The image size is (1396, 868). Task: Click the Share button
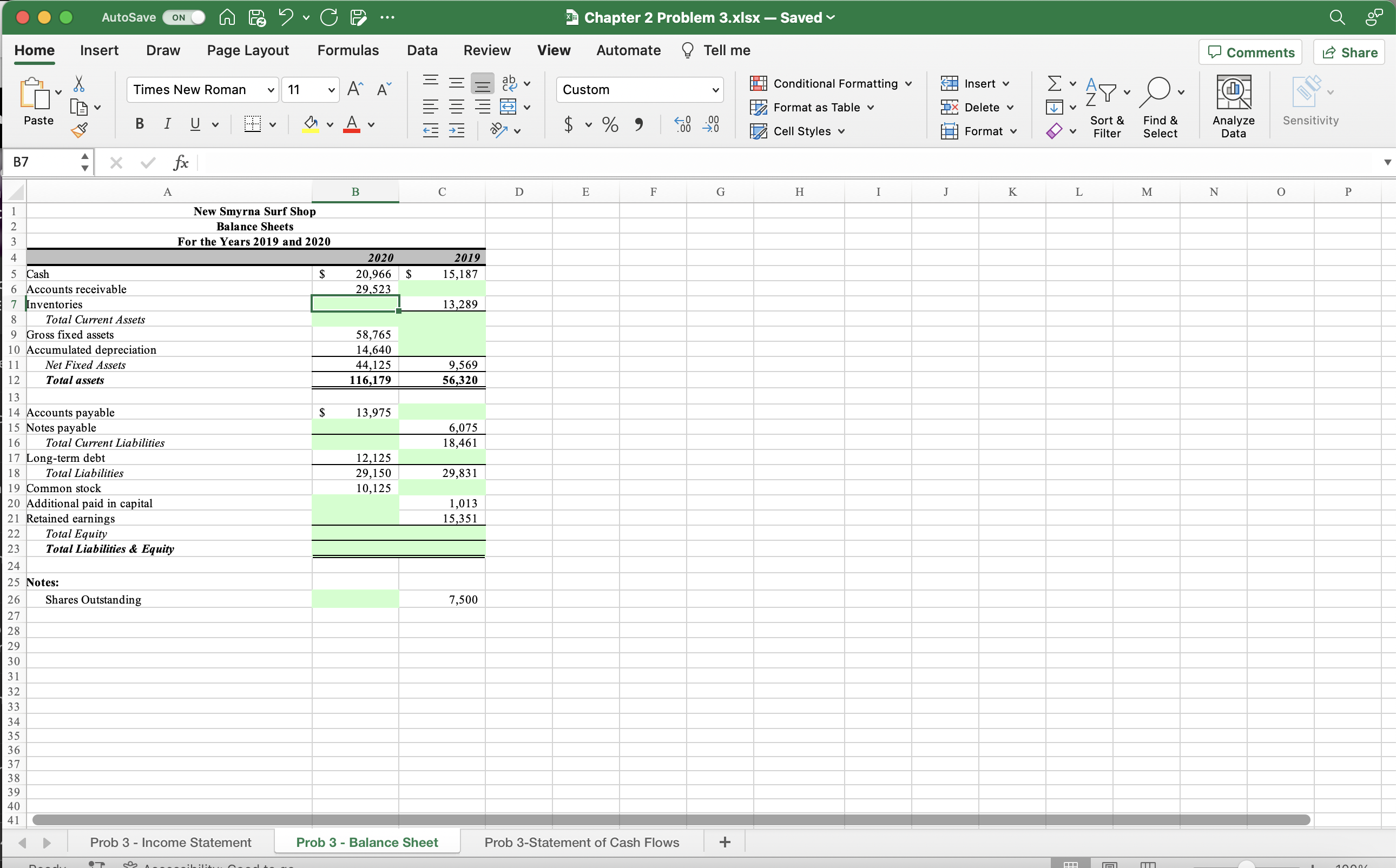[1349, 53]
